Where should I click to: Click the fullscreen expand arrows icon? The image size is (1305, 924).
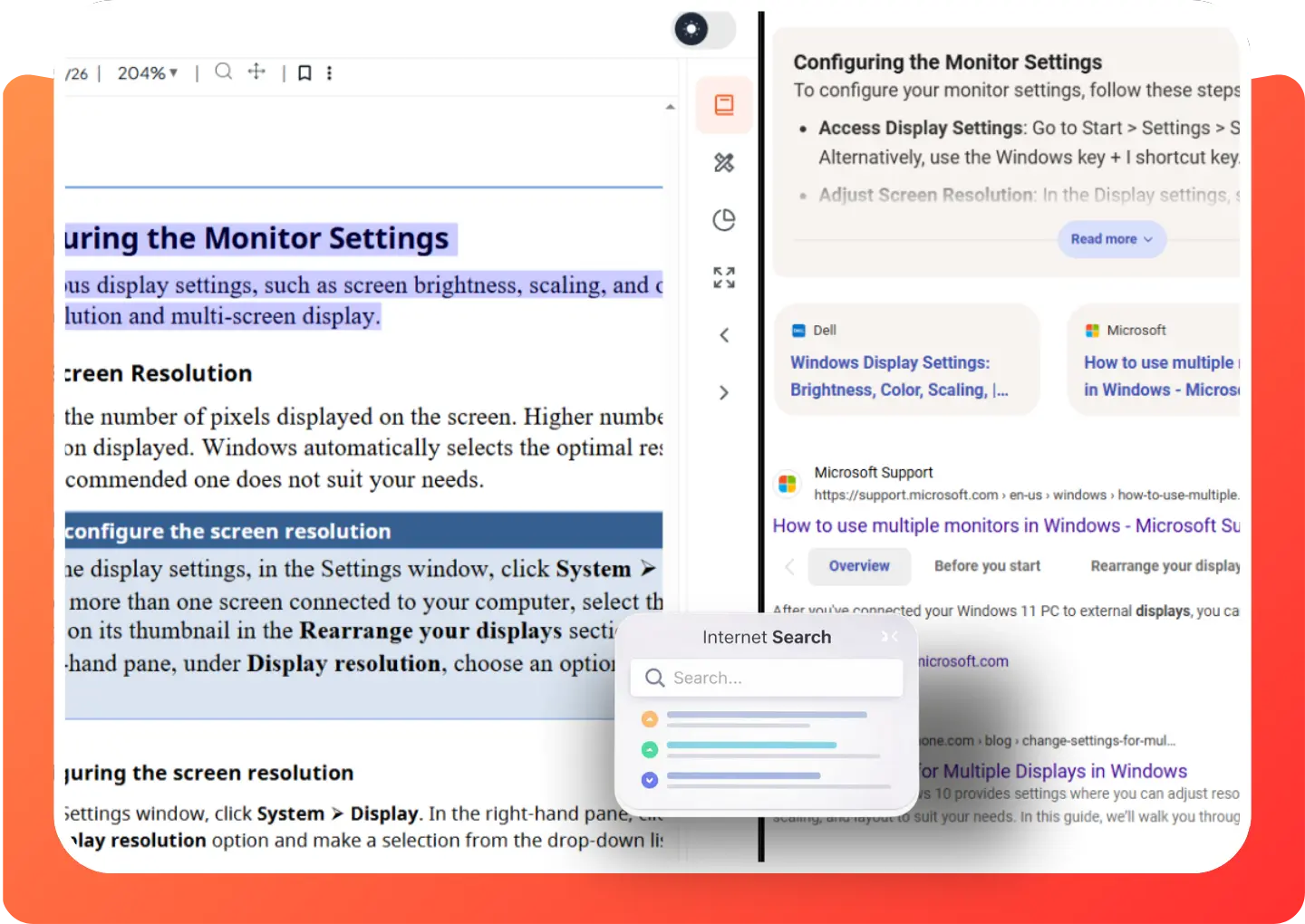tap(723, 277)
